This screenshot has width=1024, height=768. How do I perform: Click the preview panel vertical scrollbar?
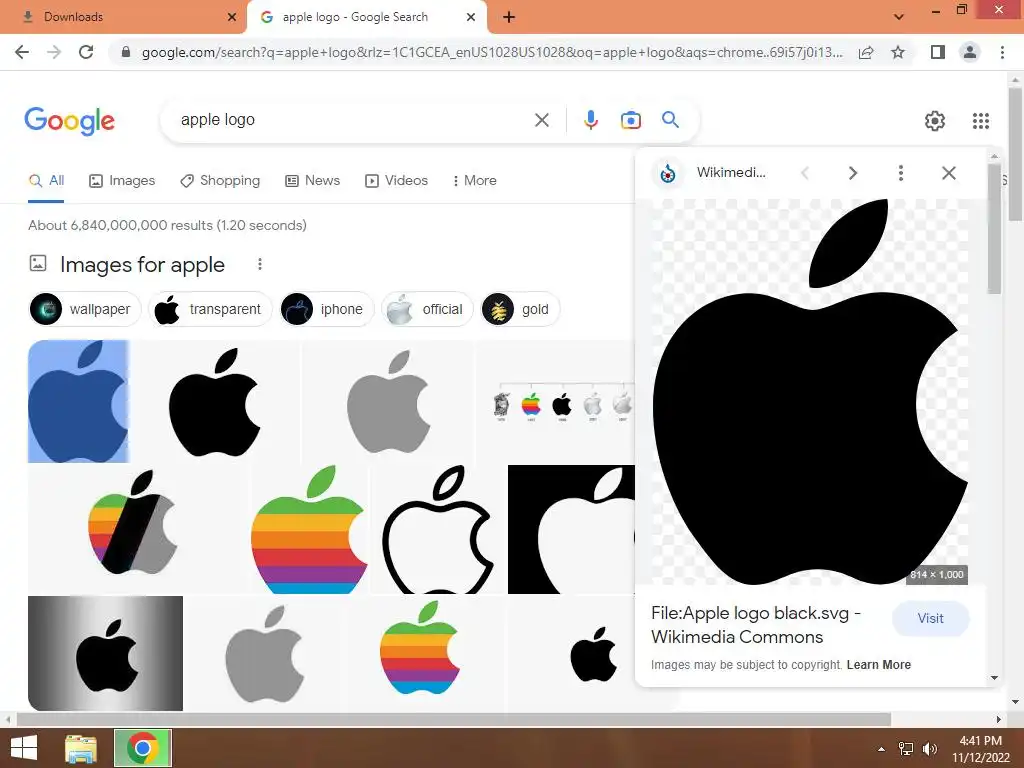click(x=994, y=229)
